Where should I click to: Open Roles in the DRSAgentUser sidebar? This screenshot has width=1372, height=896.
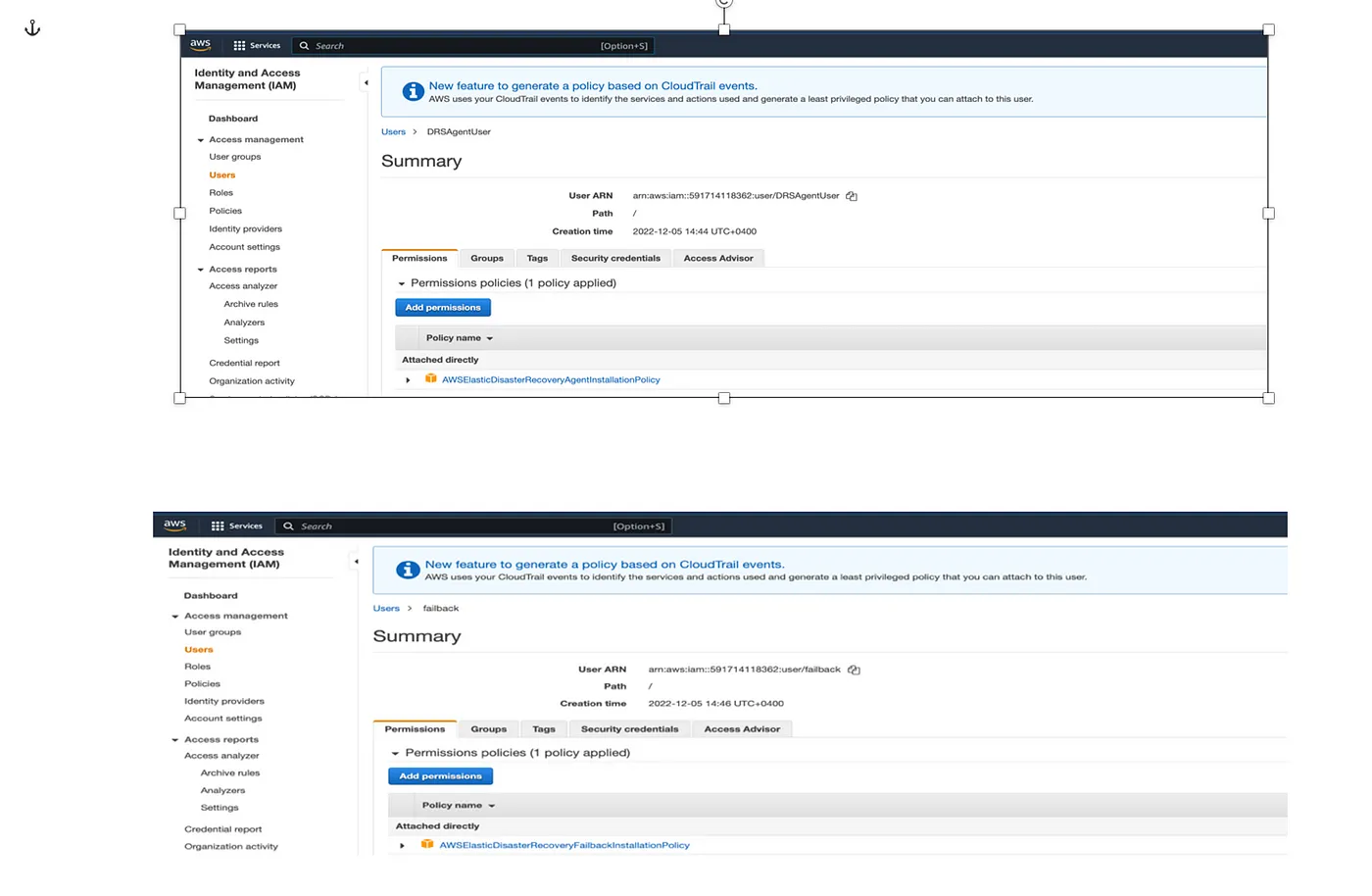click(x=221, y=193)
